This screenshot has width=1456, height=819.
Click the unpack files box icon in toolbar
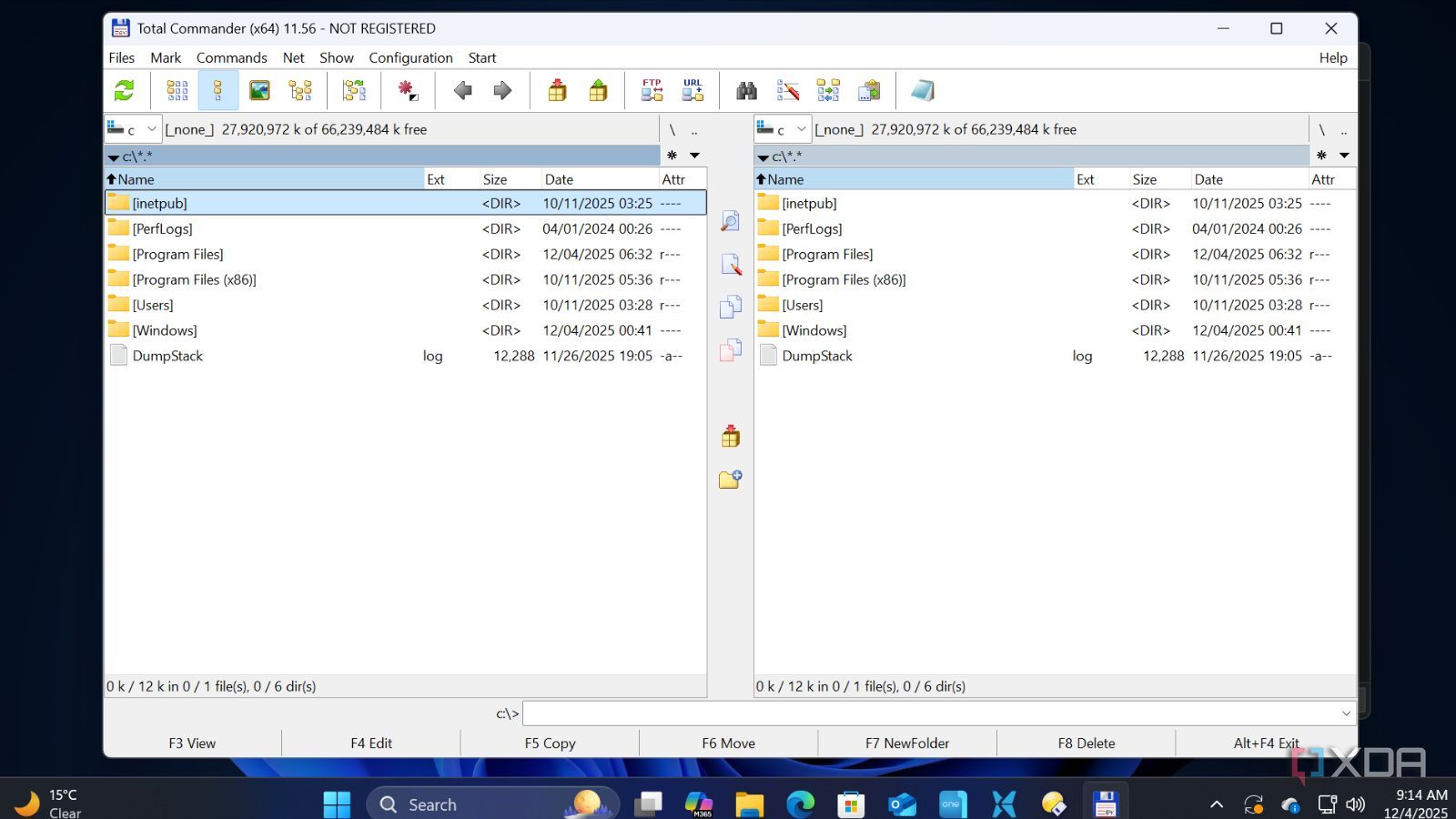click(x=598, y=90)
